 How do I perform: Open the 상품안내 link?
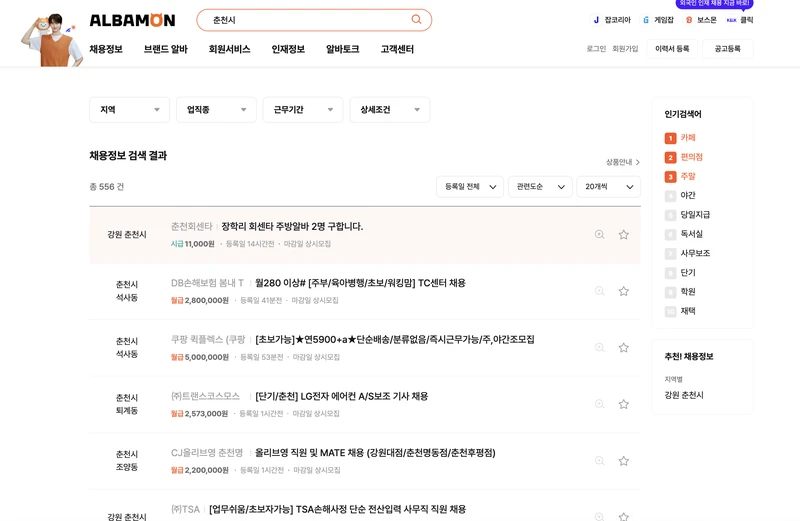click(x=622, y=162)
